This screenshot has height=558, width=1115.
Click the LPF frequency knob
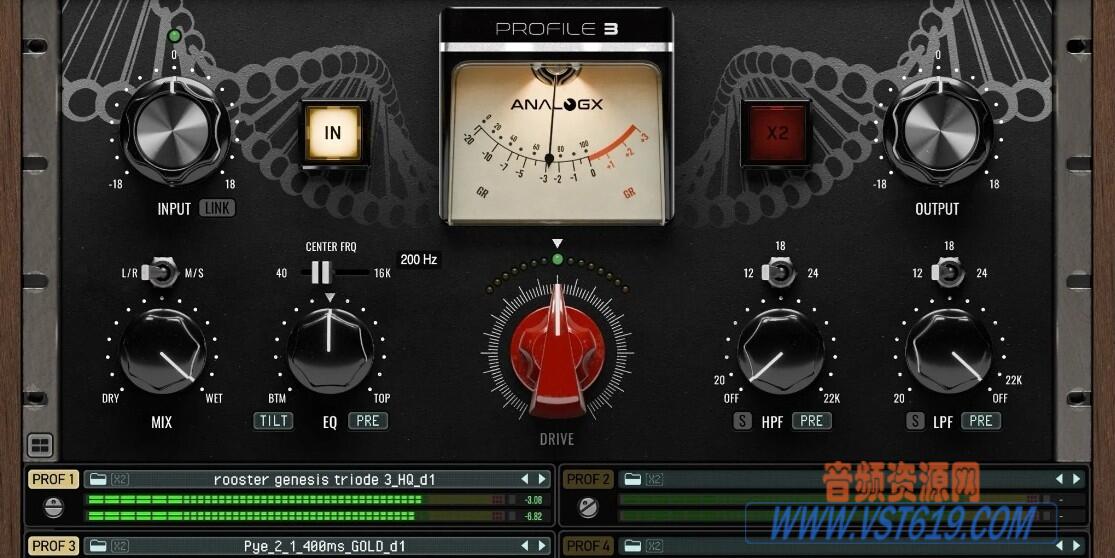(x=949, y=351)
